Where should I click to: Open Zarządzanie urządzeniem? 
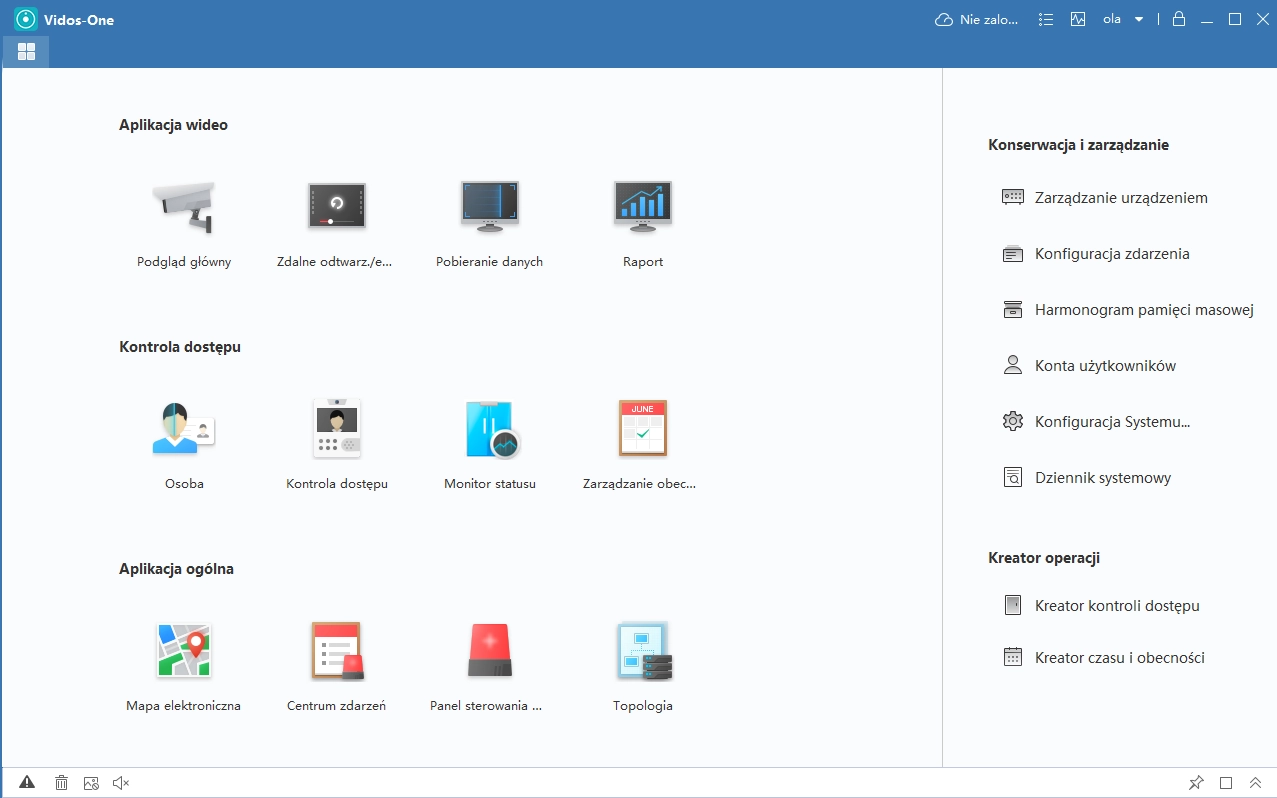click(x=1105, y=198)
